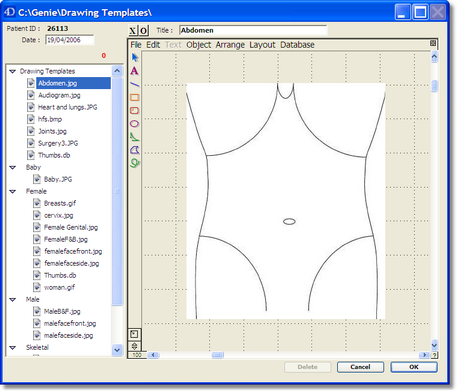Click the malefaceside.jpg file icon
The width and height of the screenshot is (457, 392).
tap(37, 335)
